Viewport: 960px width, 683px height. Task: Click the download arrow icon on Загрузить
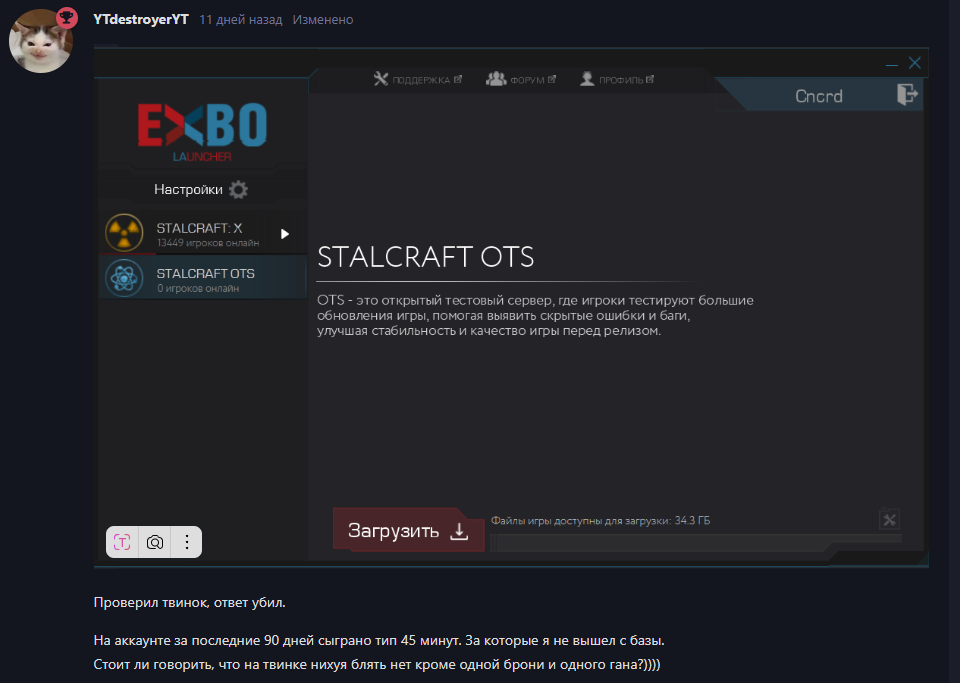point(459,531)
